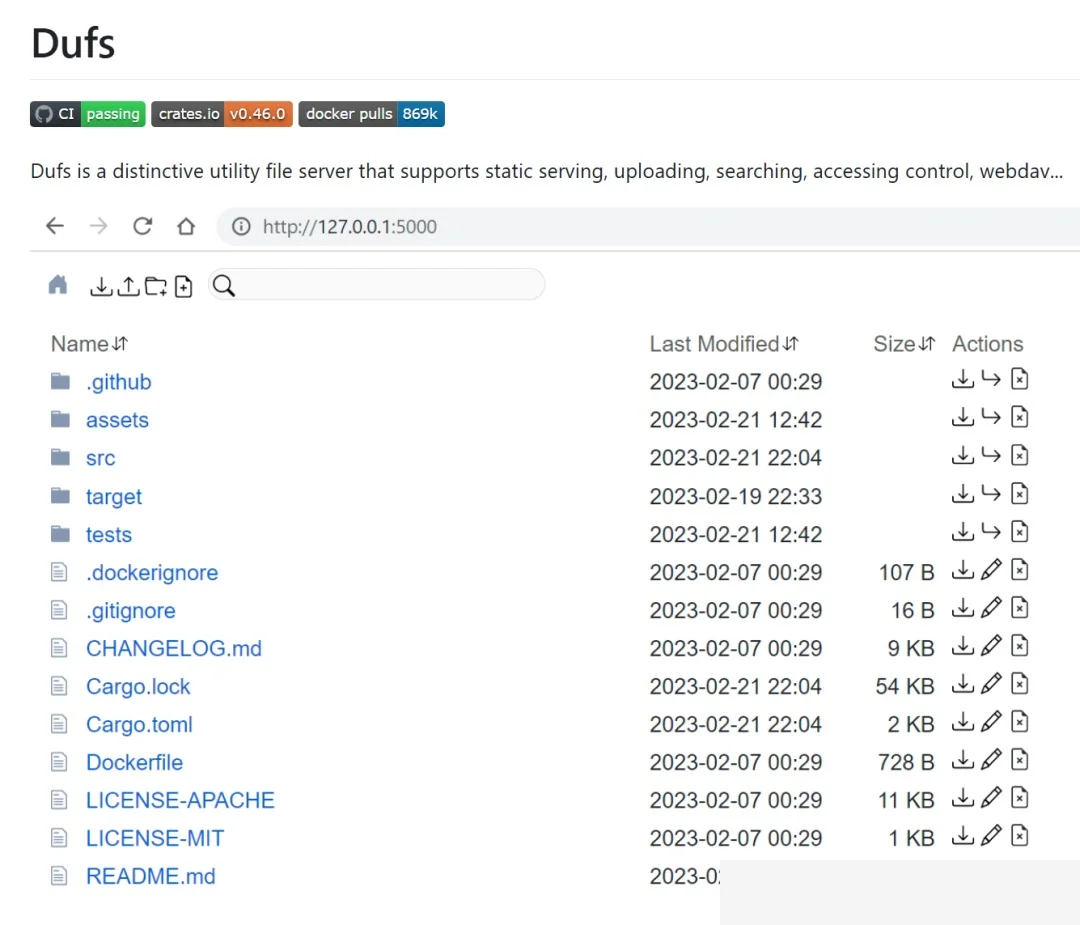
Task: Download CHANGELOG.md
Action: 962,645
